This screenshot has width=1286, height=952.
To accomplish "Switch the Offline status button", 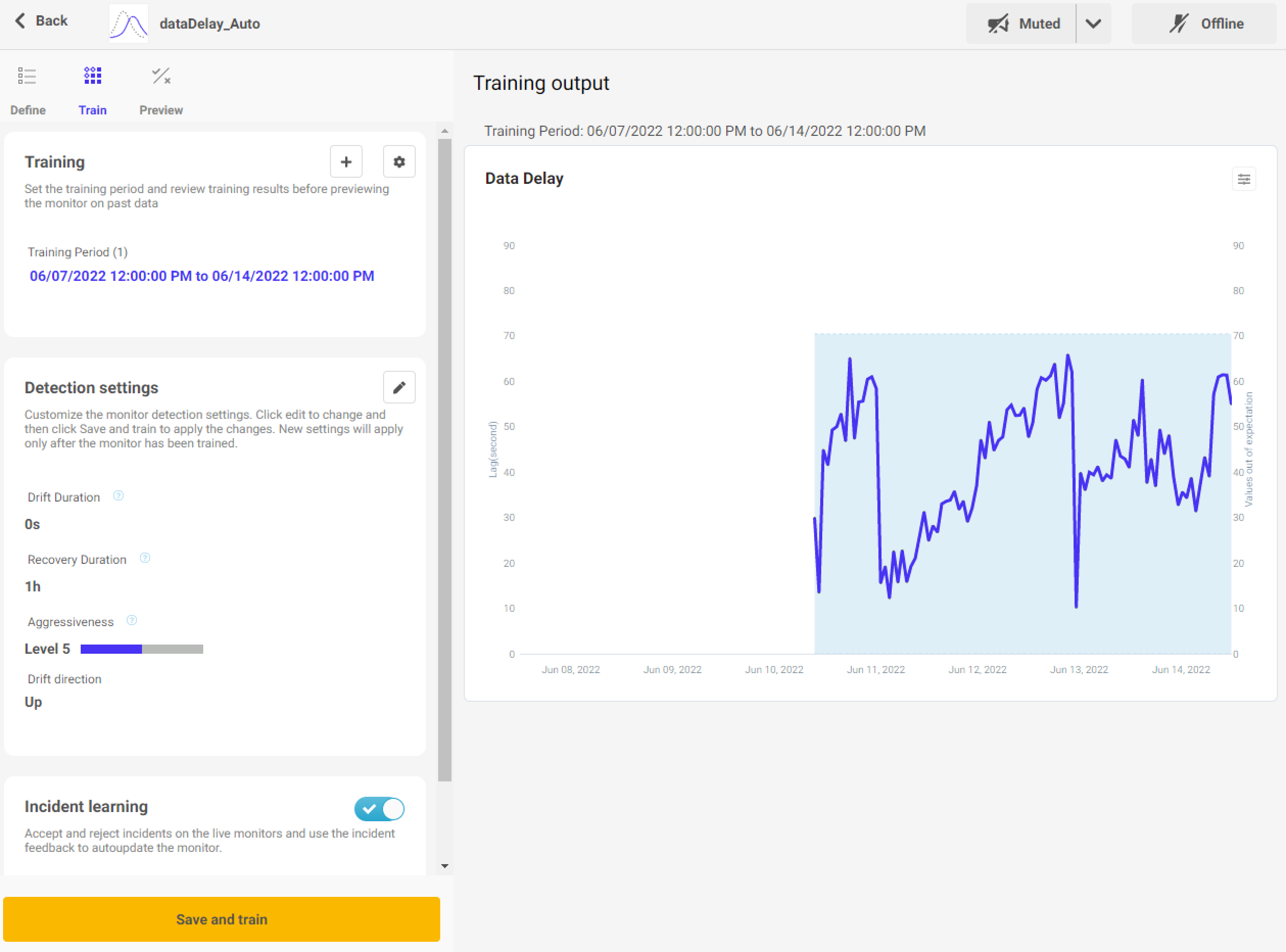I will click(1204, 23).
